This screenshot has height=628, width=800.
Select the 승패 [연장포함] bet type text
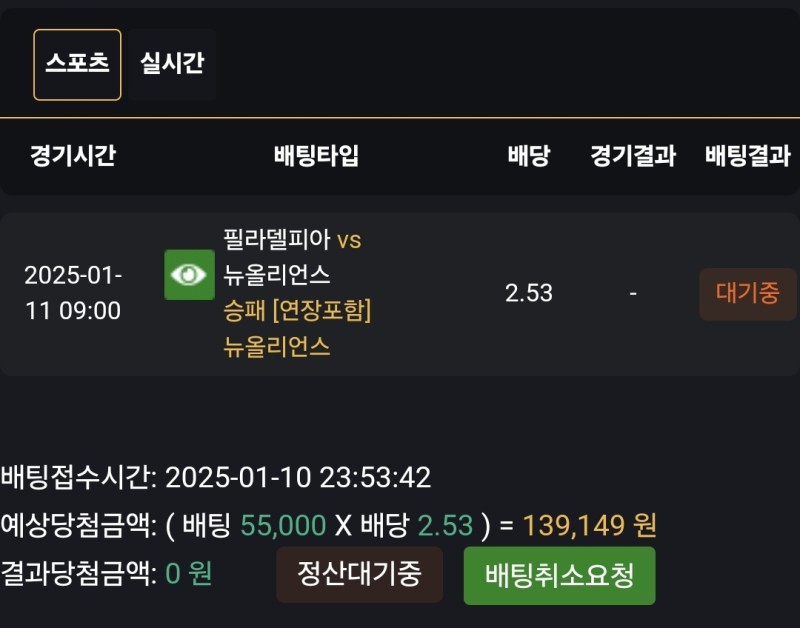pos(298,311)
